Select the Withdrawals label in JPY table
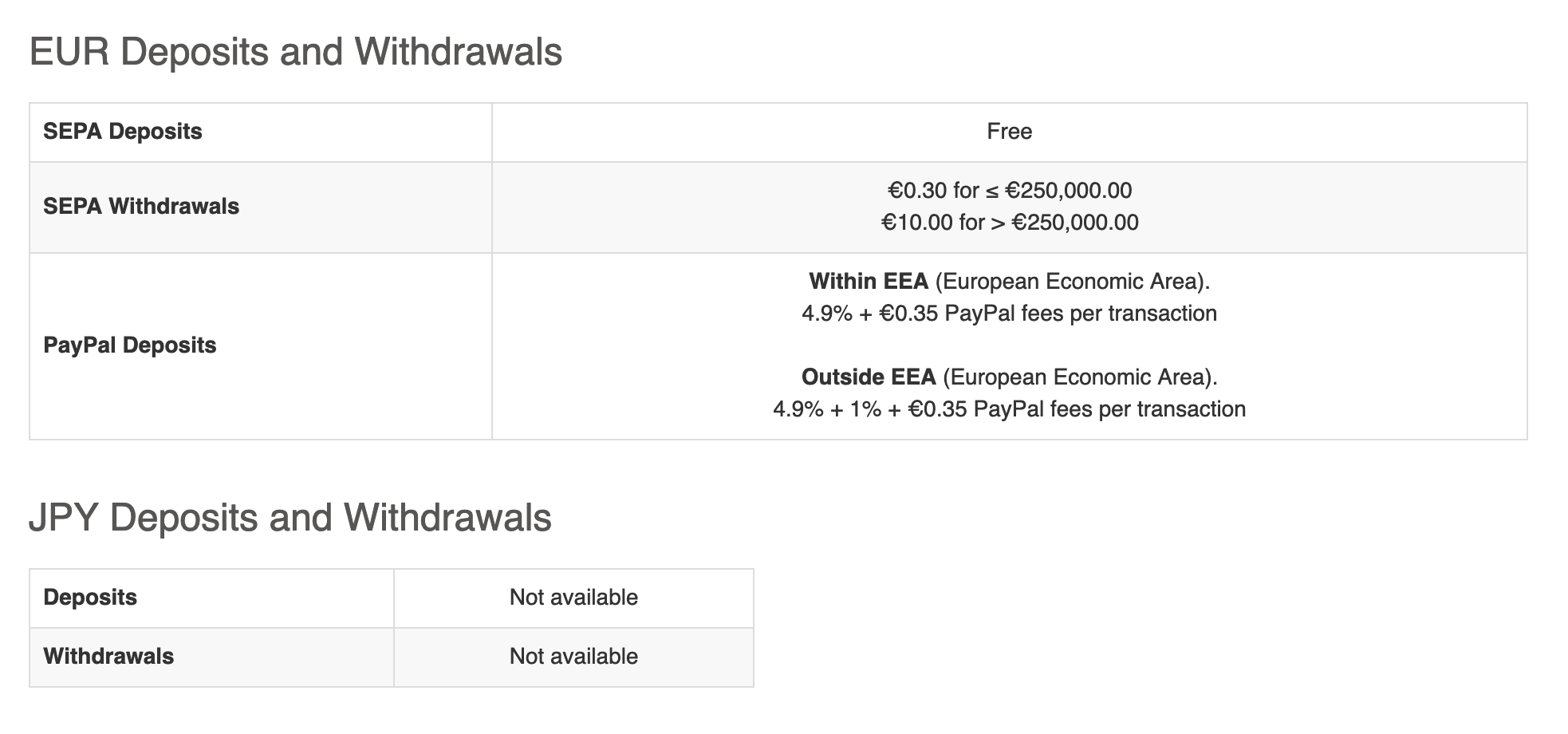 108,657
